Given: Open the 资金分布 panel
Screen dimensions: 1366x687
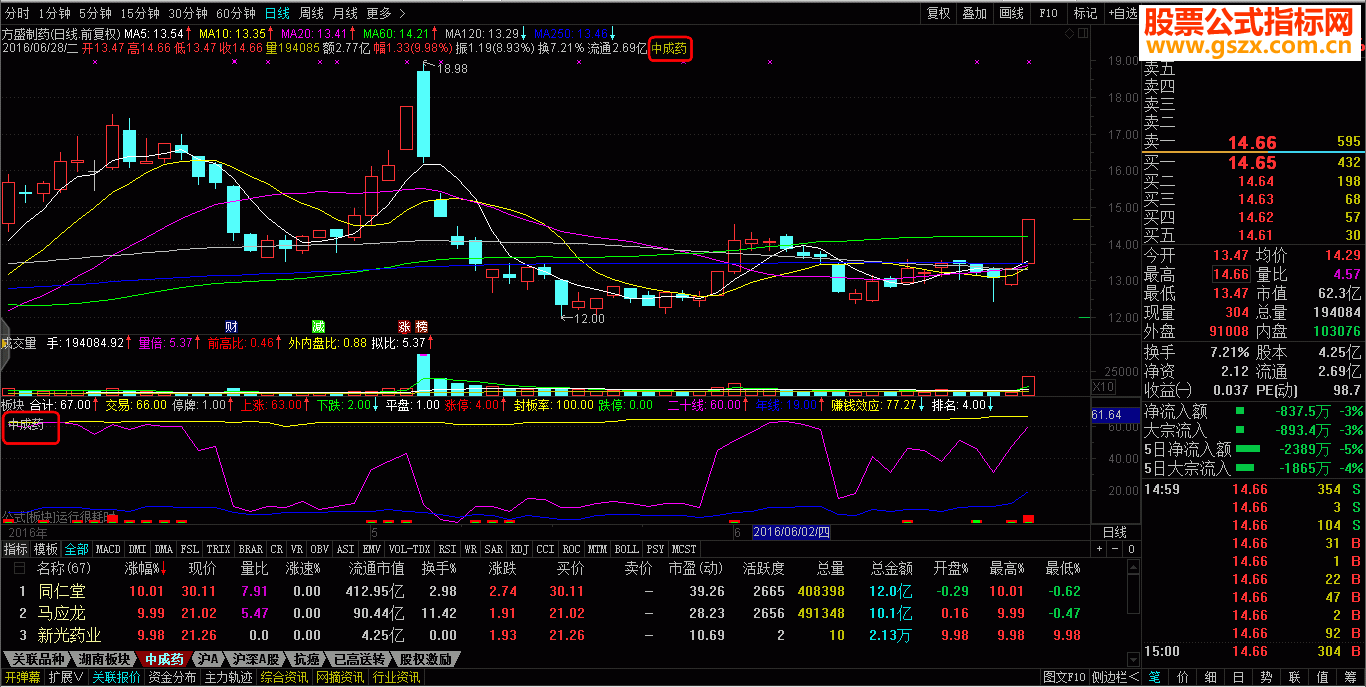Looking at the screenshot, I should (173, 678).
